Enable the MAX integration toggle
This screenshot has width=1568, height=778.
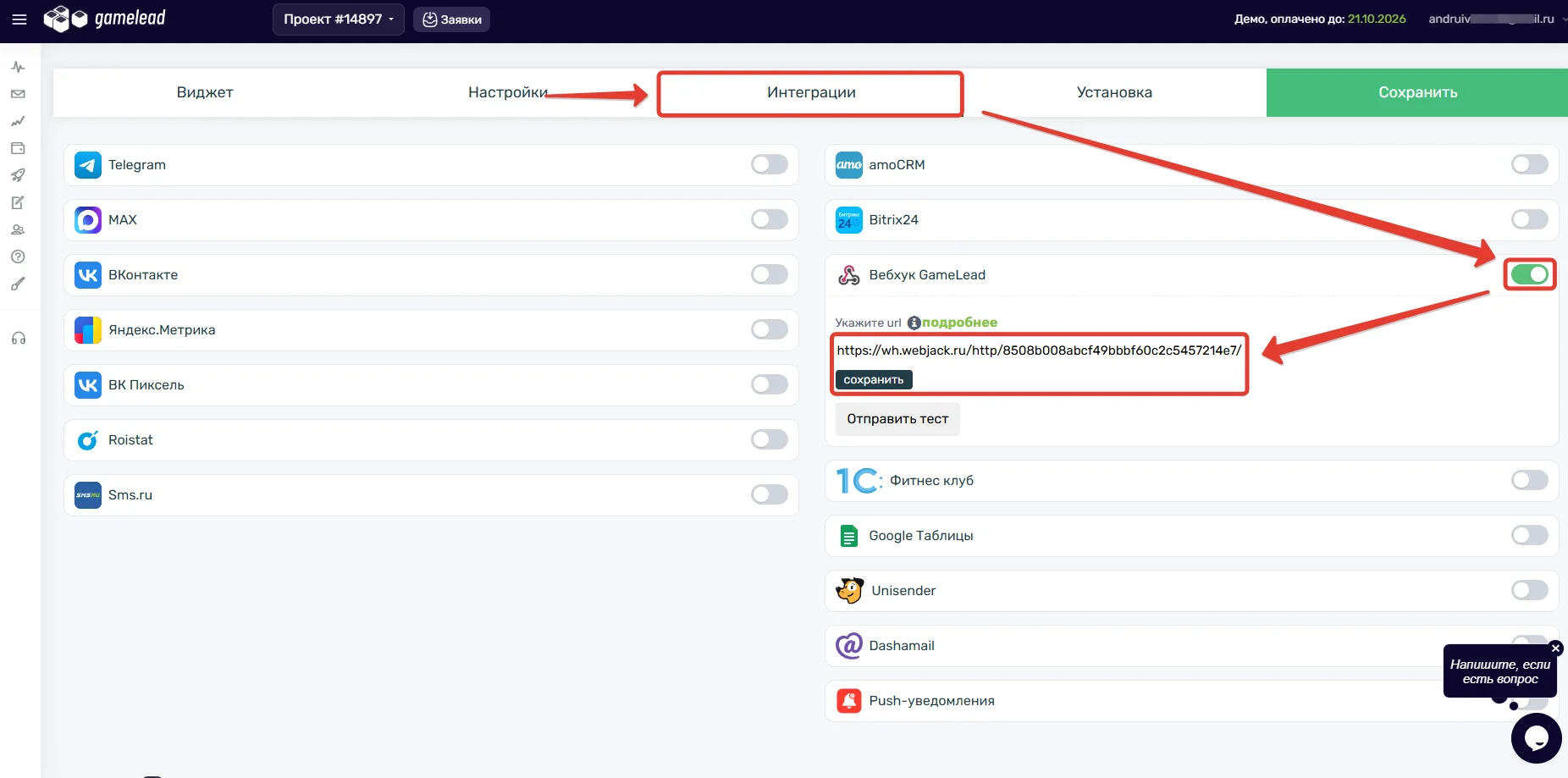769,219
